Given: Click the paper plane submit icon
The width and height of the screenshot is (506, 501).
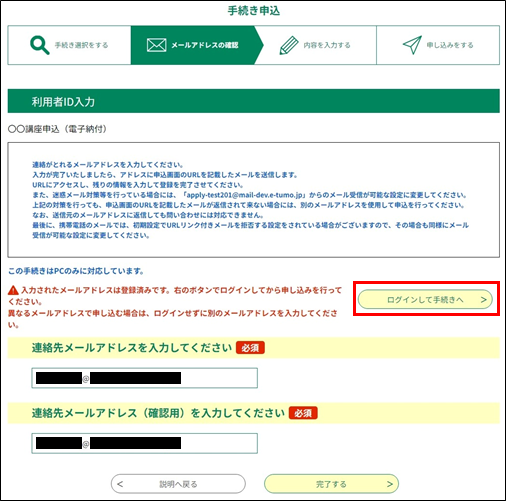Looking at the screenshot, I should [x=412, y=45].
